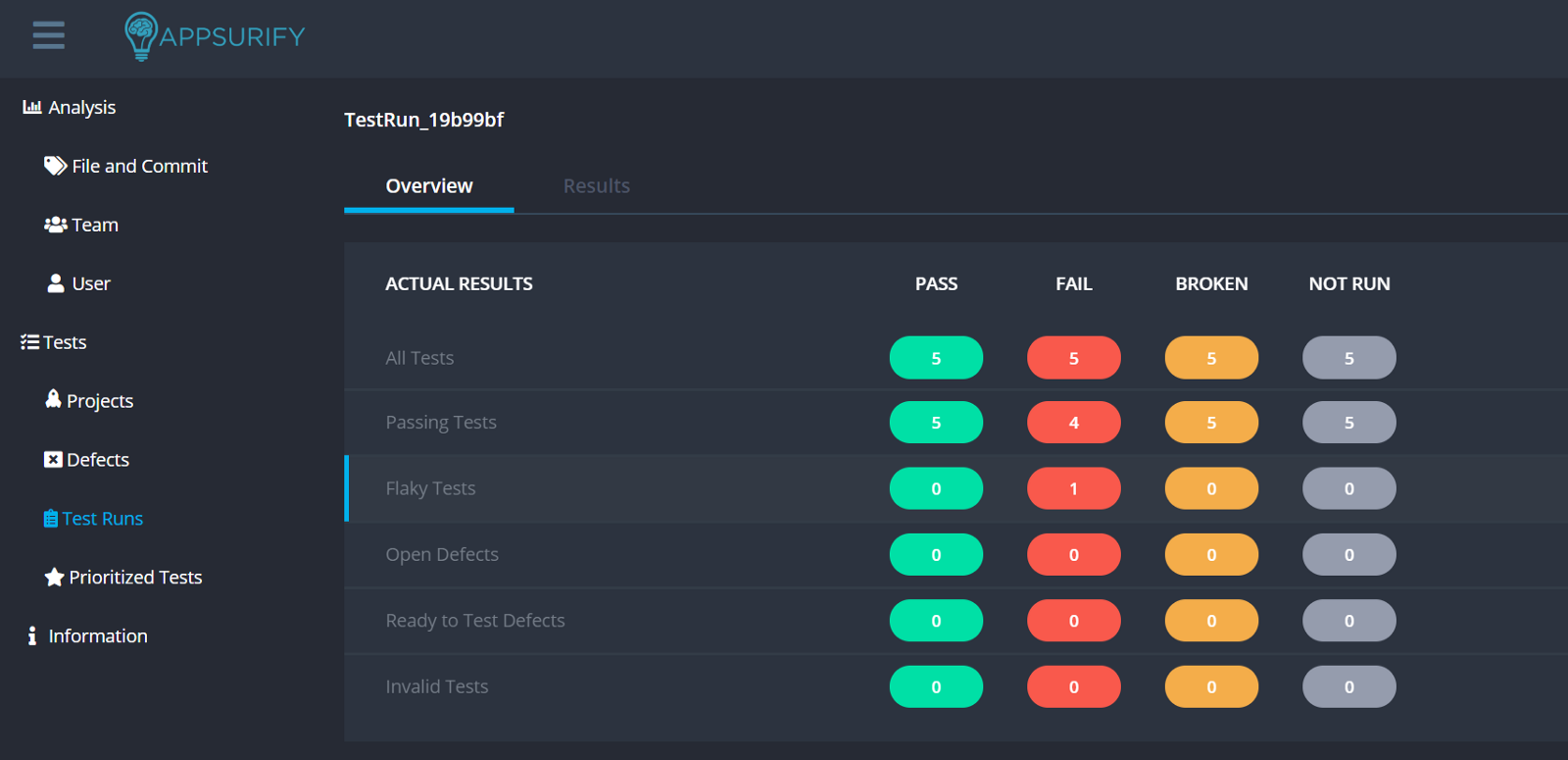Screen dimensions: 1568x760
Task: Click the Projects rocket icon
Action: [x=53, y=399]
